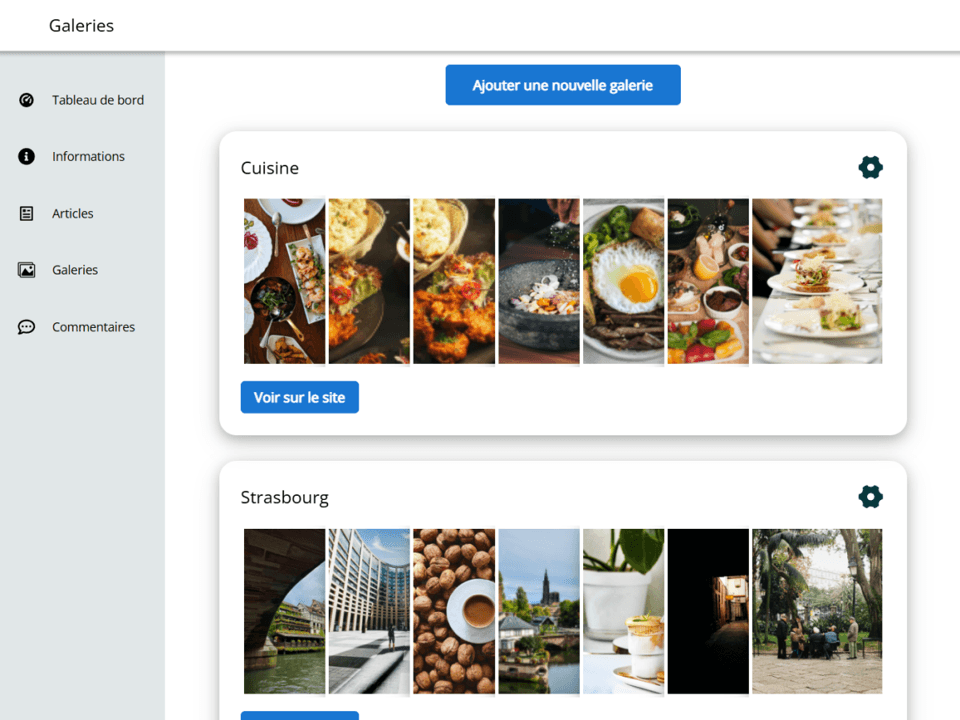
Task: Click the Articles document icon
Action: [26, 214]
